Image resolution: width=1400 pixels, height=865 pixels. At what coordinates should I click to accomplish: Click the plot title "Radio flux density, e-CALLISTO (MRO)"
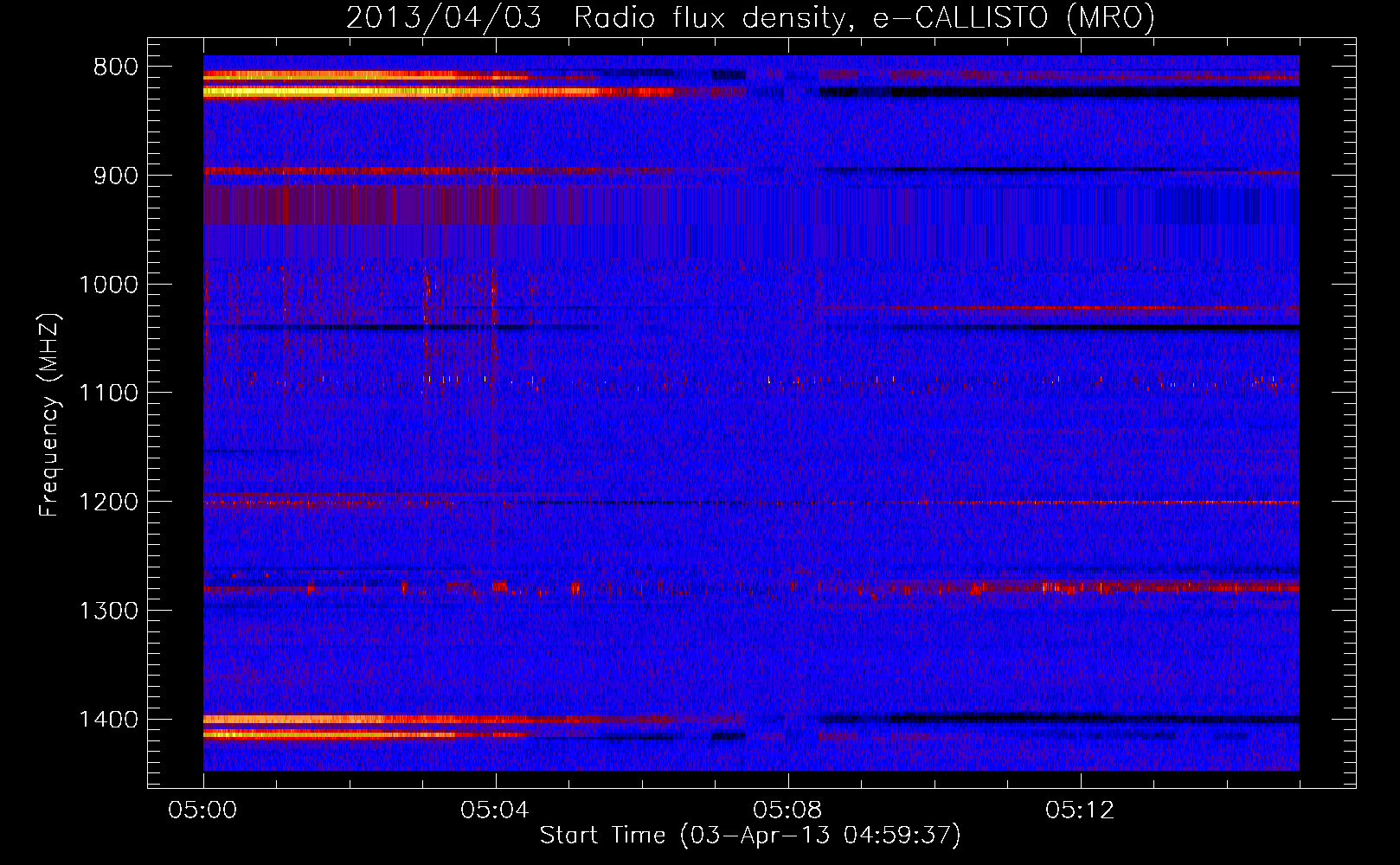(x=864, y=18)
